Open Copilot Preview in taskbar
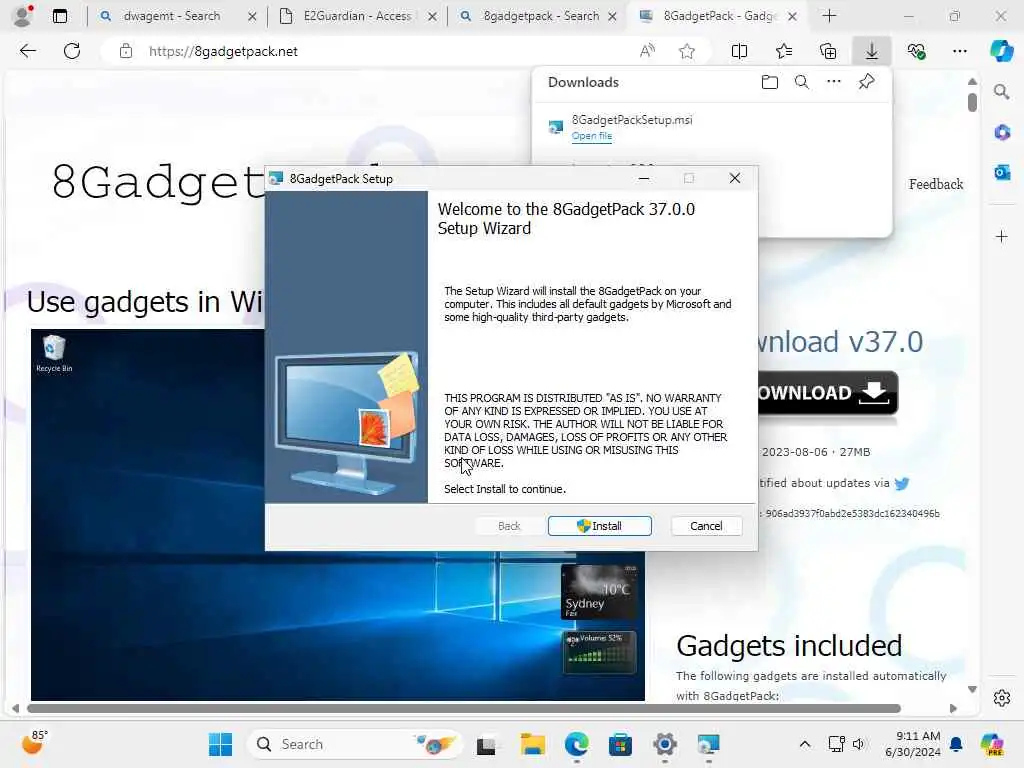This screenshot has height=768, width=1024. click(992, 744)
